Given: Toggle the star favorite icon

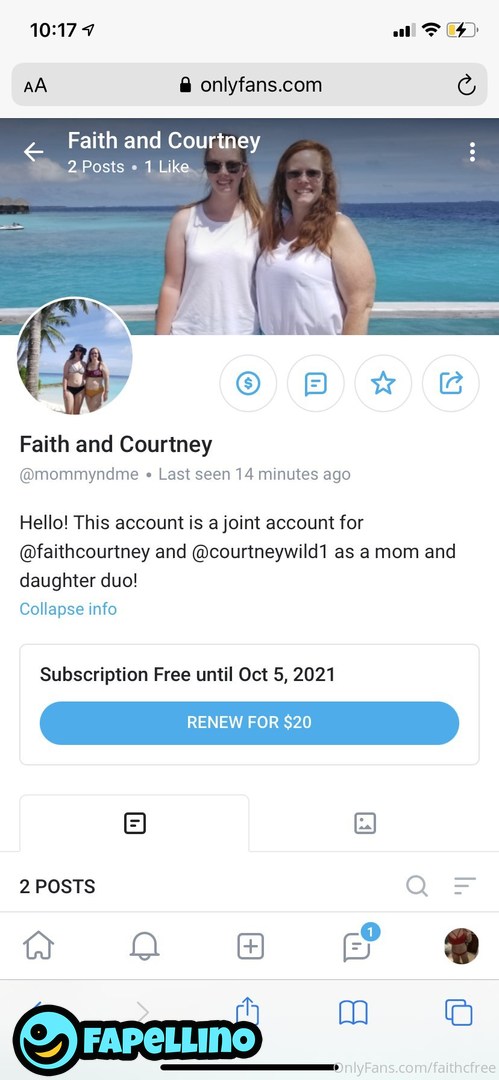Looking at the screenshot, I should click(x=383, y=384).
